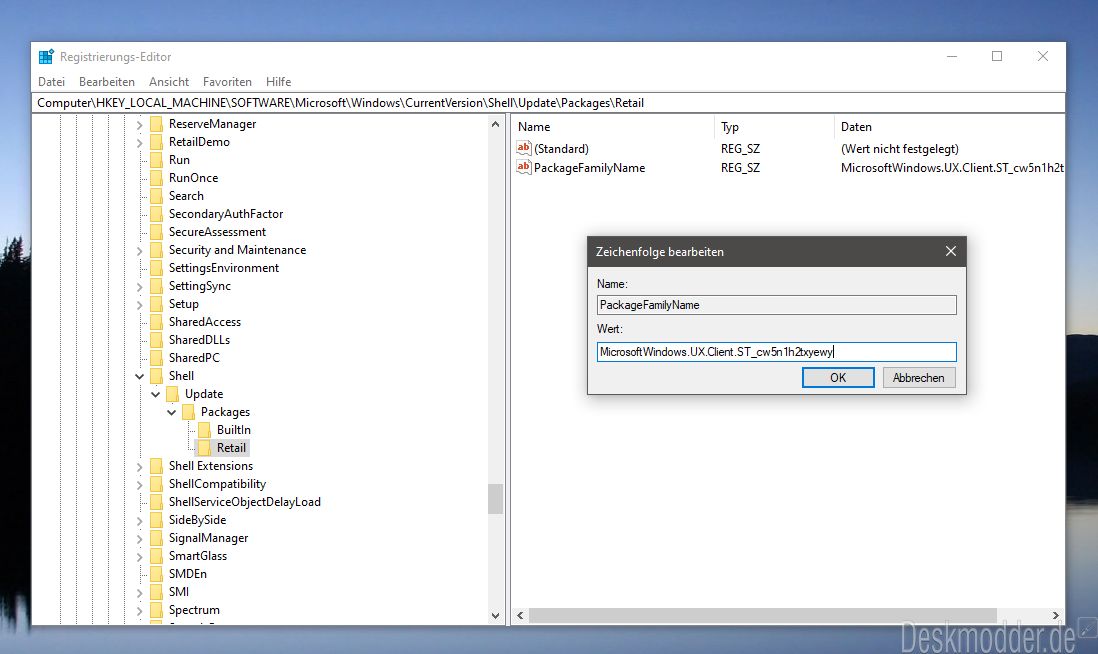Screen dimensions: 1098x654
Task: Click into the Wert value field
Action: pyautogui.click(x=777, y=352)
